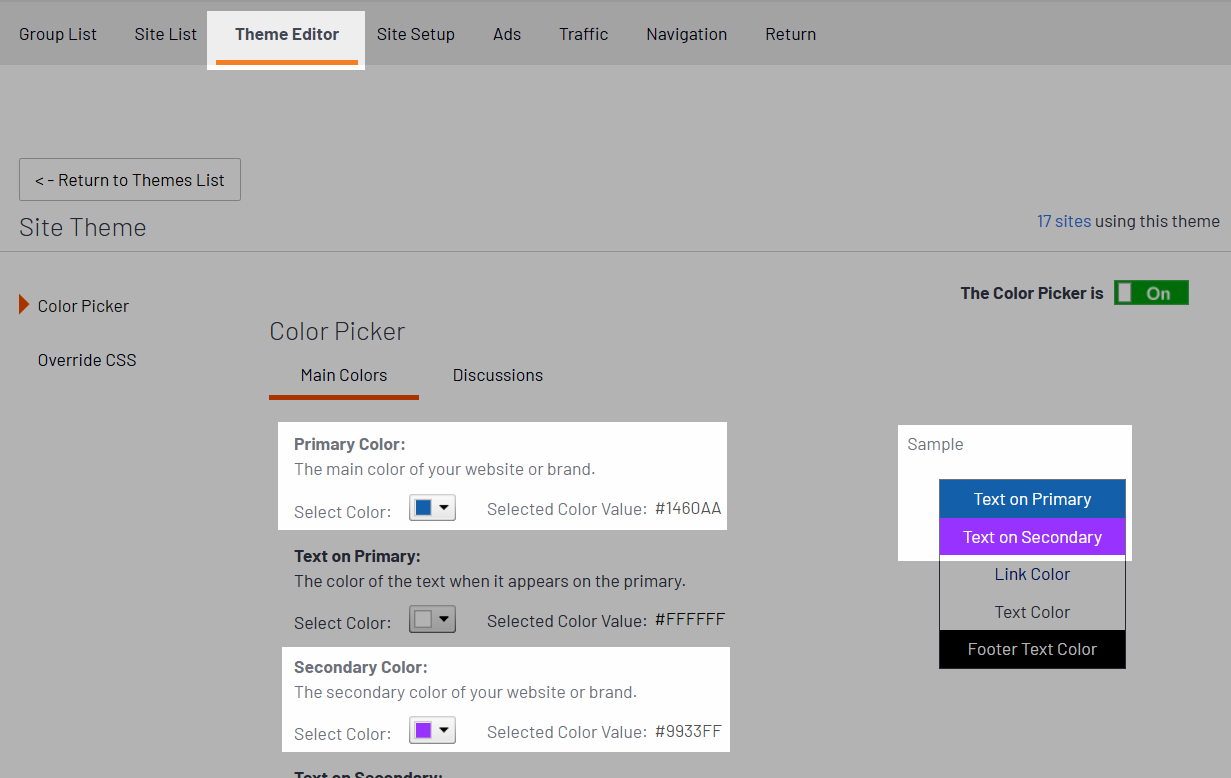Switch to the Discussions tab

(497, 376)
